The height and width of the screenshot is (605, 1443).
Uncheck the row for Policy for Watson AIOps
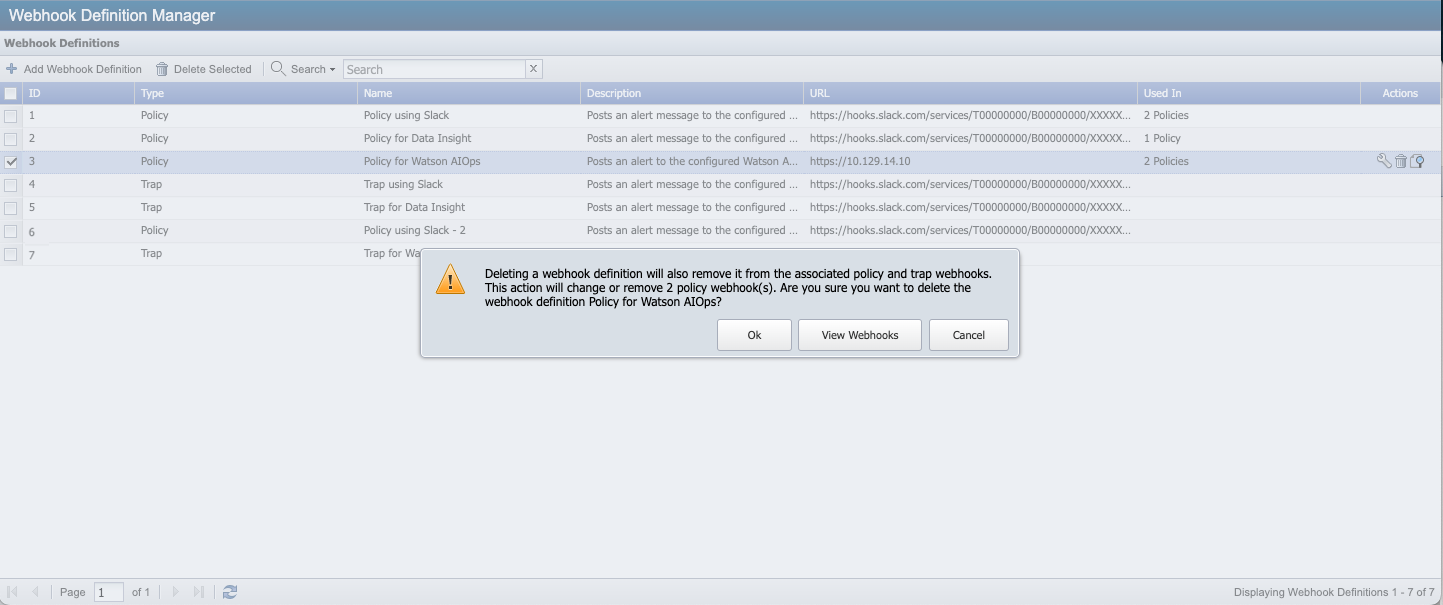[11, 162]
